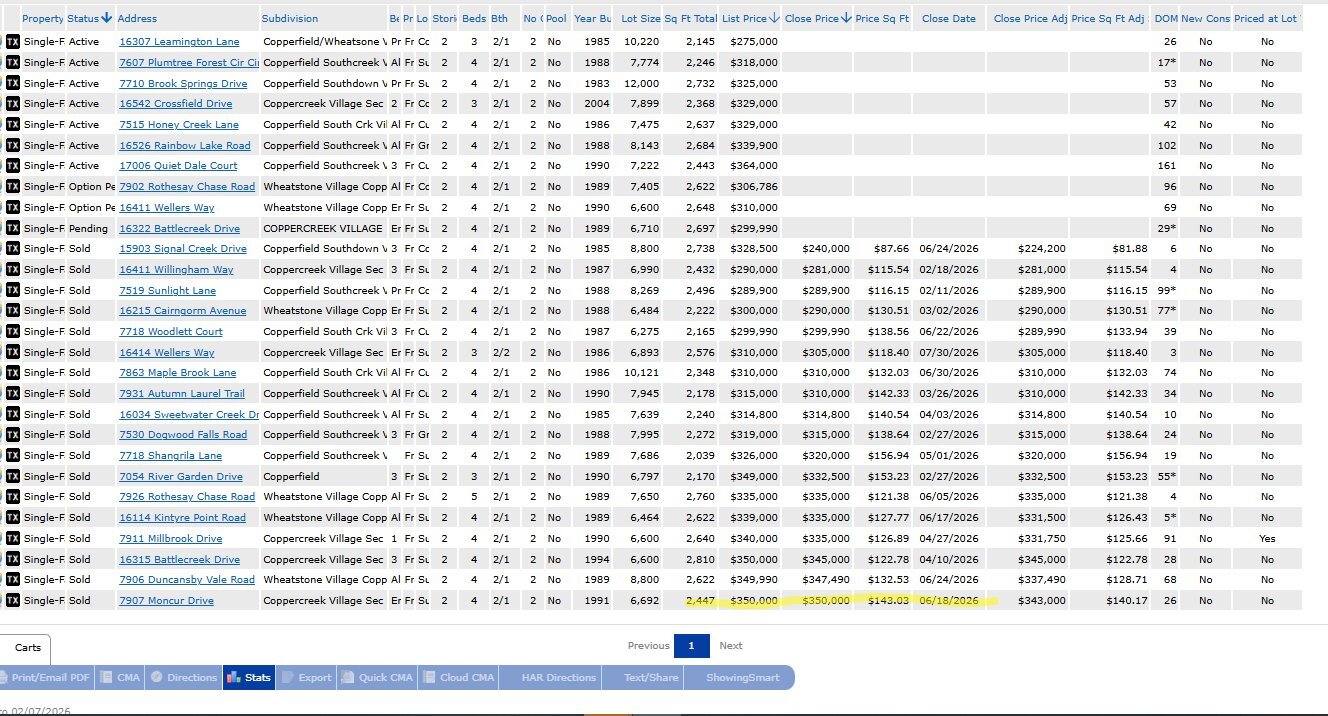
Task: Sort by the New Cons column header
Action: pos(1205,18)
